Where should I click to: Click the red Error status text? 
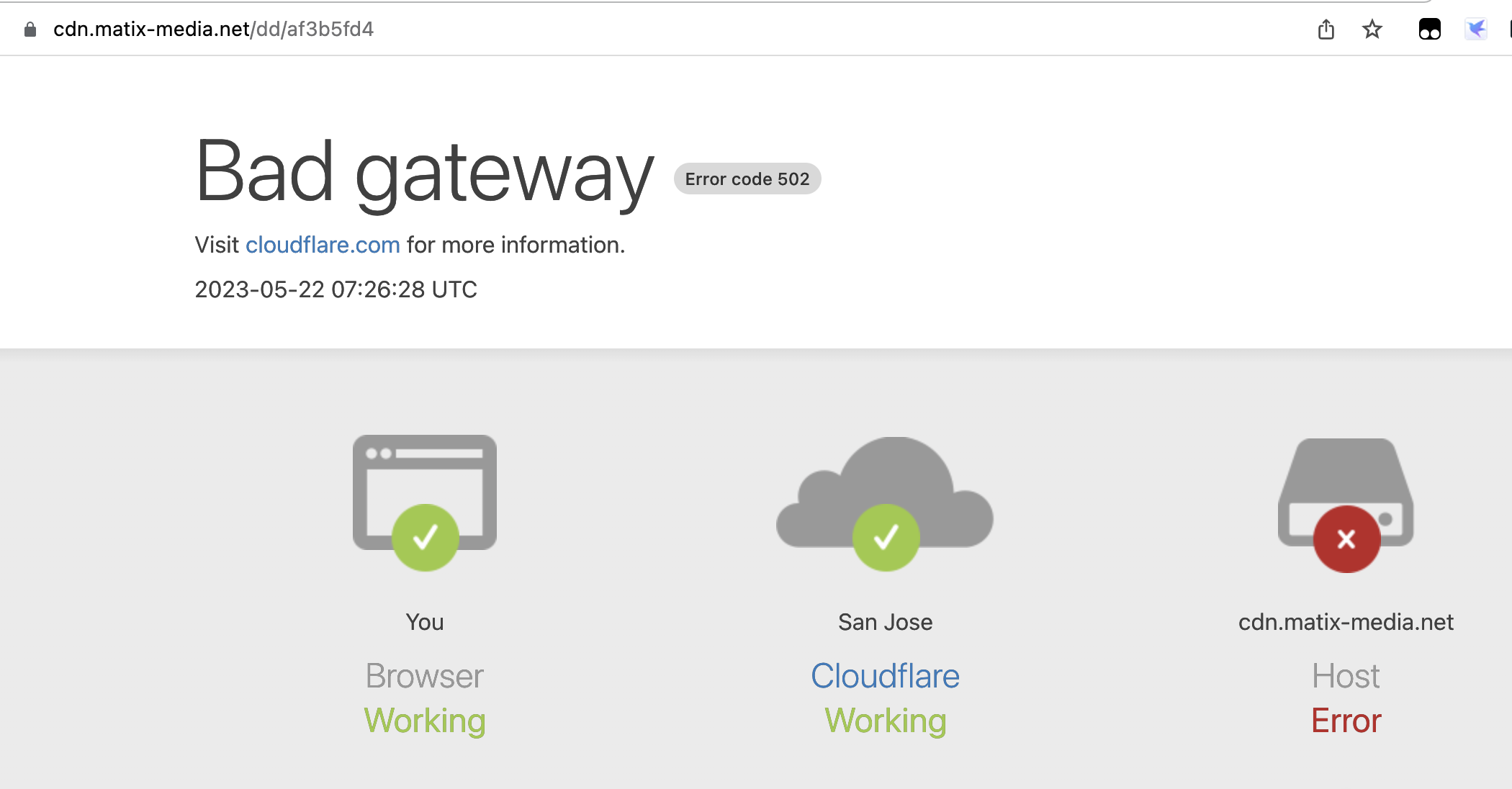pyautogui.click(x=1346, y=721)
